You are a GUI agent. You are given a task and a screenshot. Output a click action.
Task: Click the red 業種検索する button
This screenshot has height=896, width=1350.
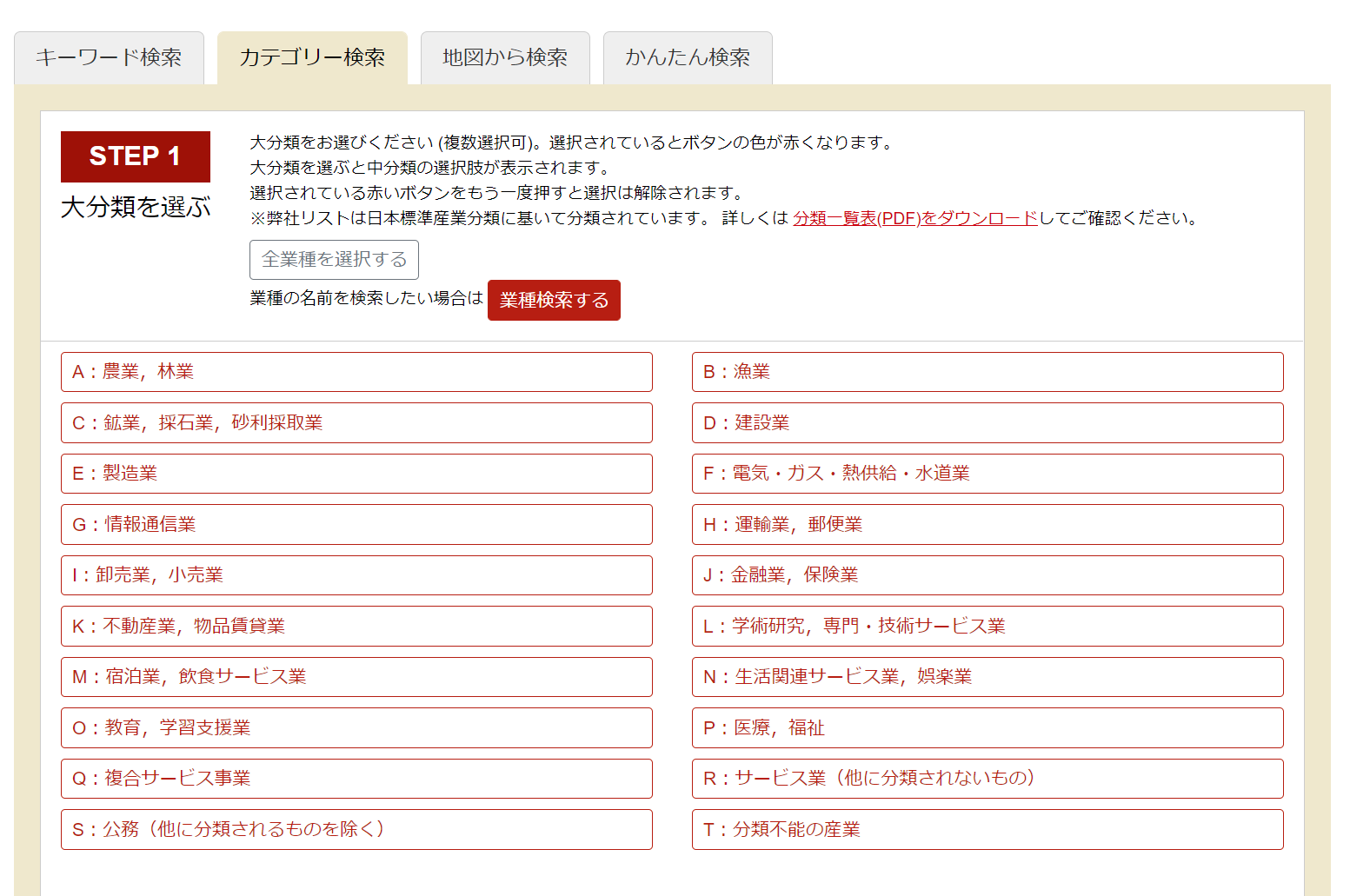[554, 300]
